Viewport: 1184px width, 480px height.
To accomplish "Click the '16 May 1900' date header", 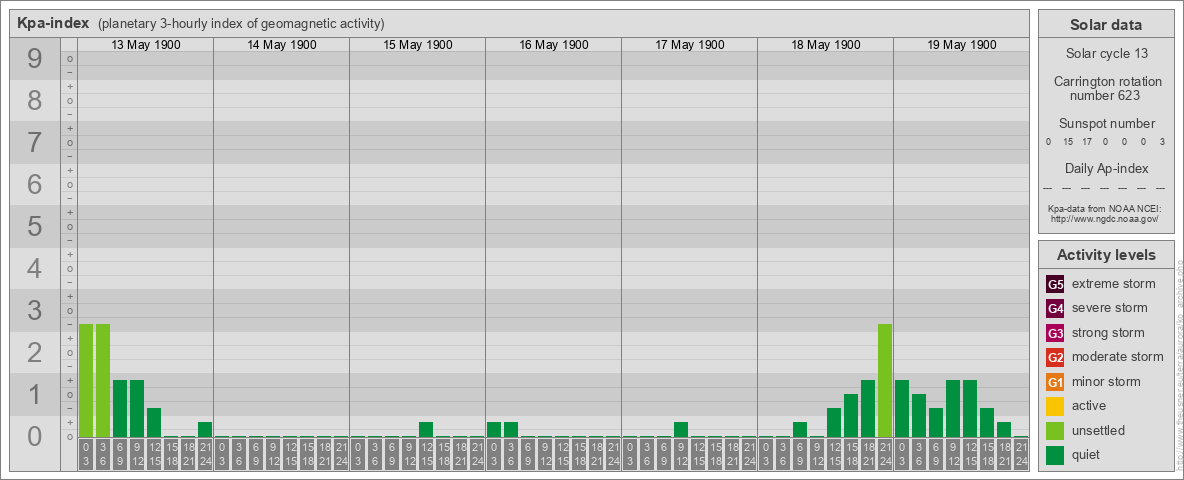I will pos(553,45).
